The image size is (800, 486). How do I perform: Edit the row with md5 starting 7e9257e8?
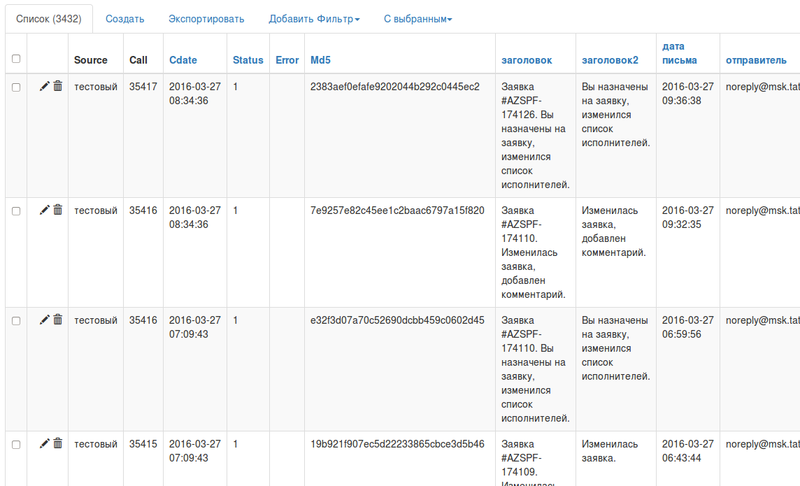44,210
